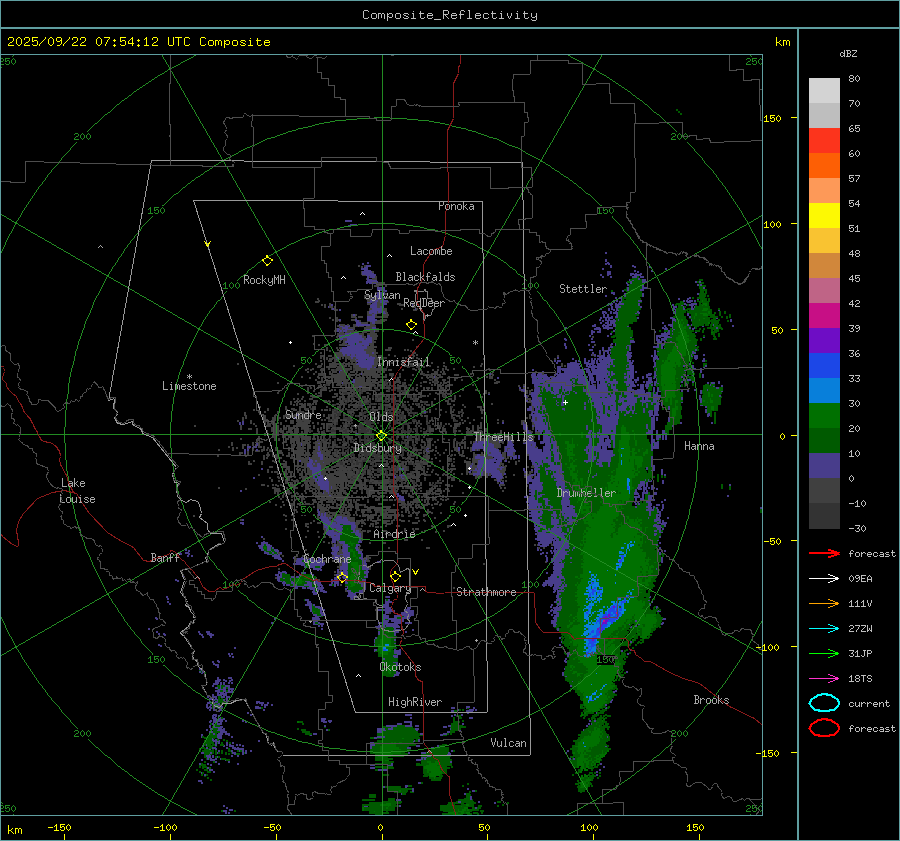This screenshot has height=841, width=900.
Task: Click the red forecast ellipse icon
Action: [x=824, y=728]
